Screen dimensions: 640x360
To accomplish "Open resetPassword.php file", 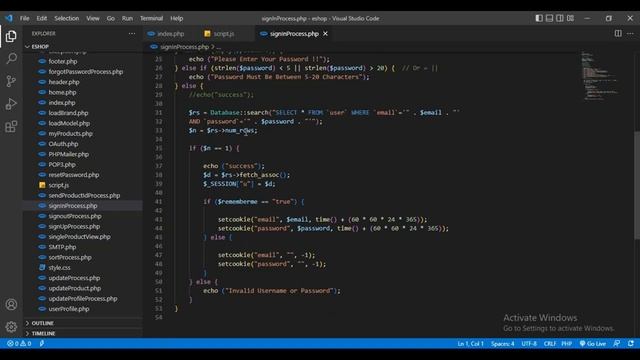I will pos(74,175).
